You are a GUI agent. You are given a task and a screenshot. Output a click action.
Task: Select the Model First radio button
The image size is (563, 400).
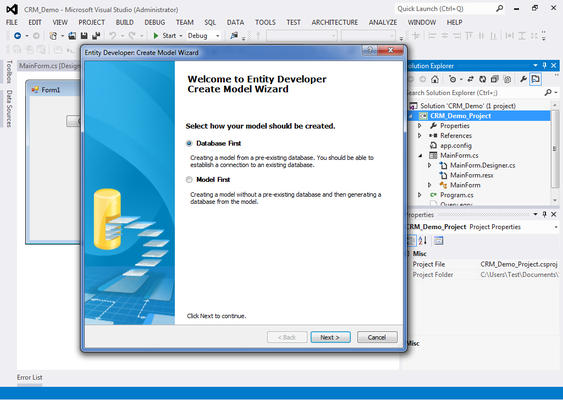[189, 180]
